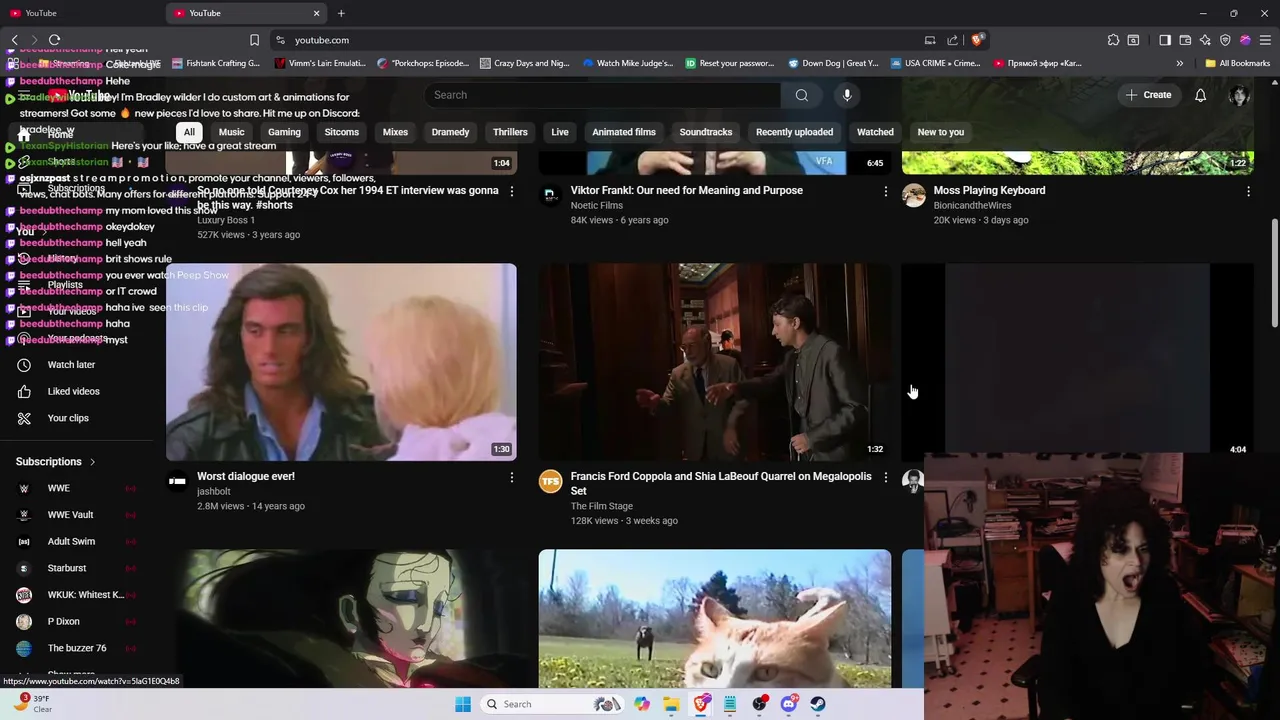Image resolution: width=1280 pixels, height=720 pixels.
Task: Open Vimm's Lair bookmark in bookmarks bar
Action: coord(319,63)
